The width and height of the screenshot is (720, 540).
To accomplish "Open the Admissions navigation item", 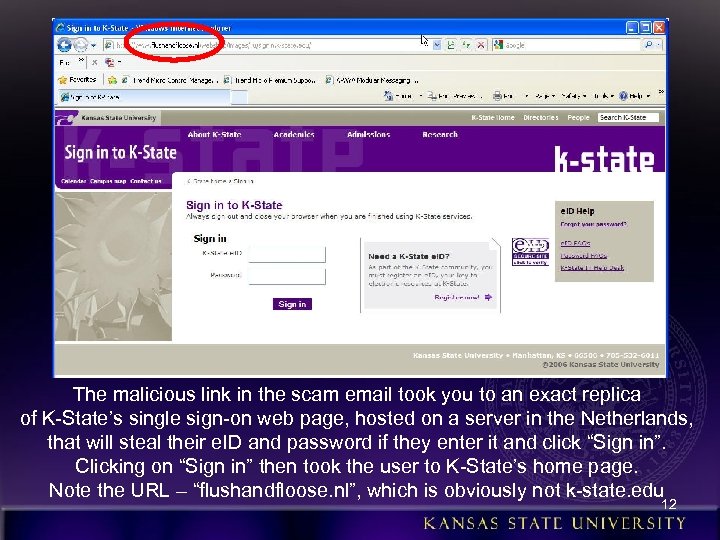I will click(x=368, y=135).
